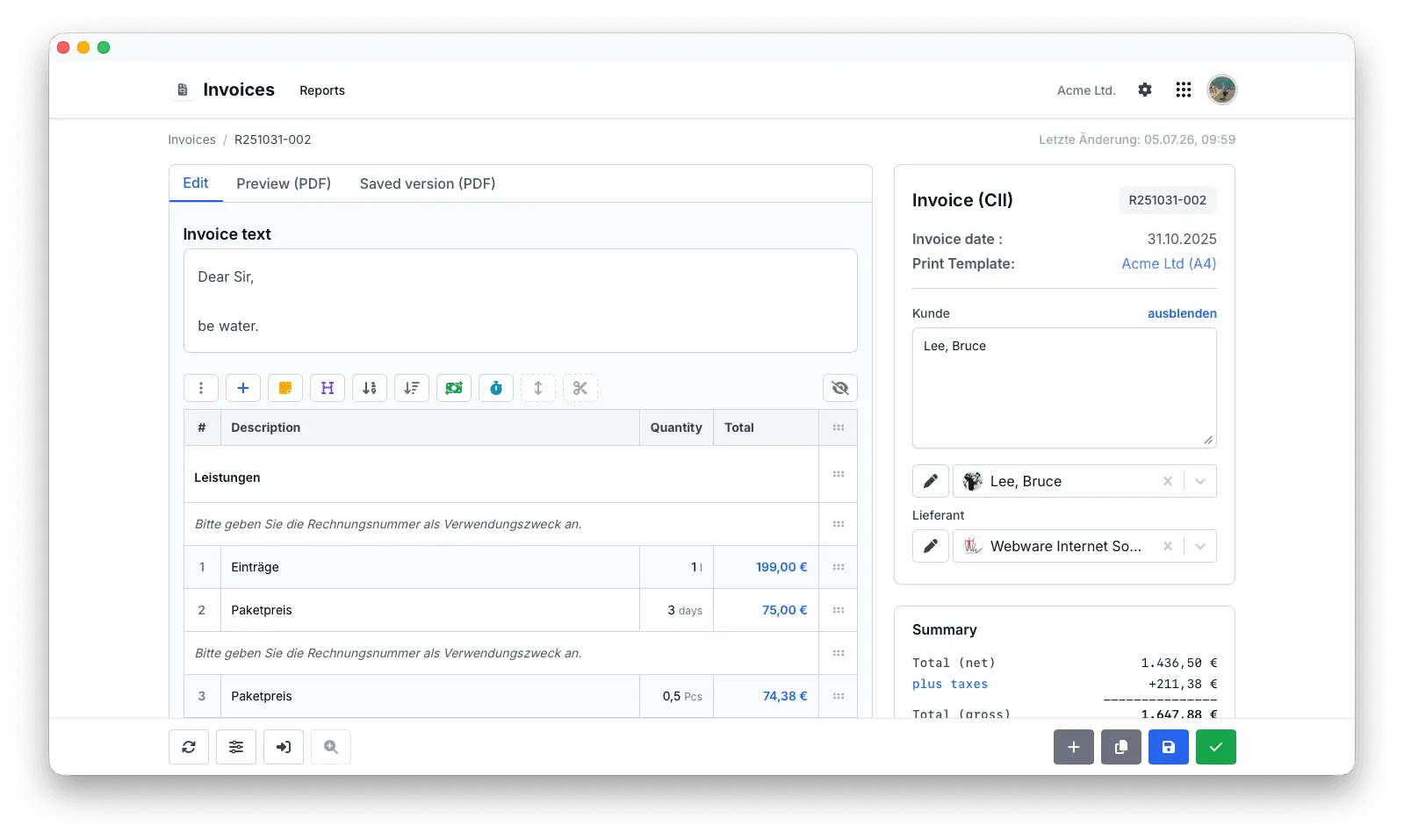The image size is (1404, 840).
Task: Click the 74,38 € total
Action: point(785,696)
